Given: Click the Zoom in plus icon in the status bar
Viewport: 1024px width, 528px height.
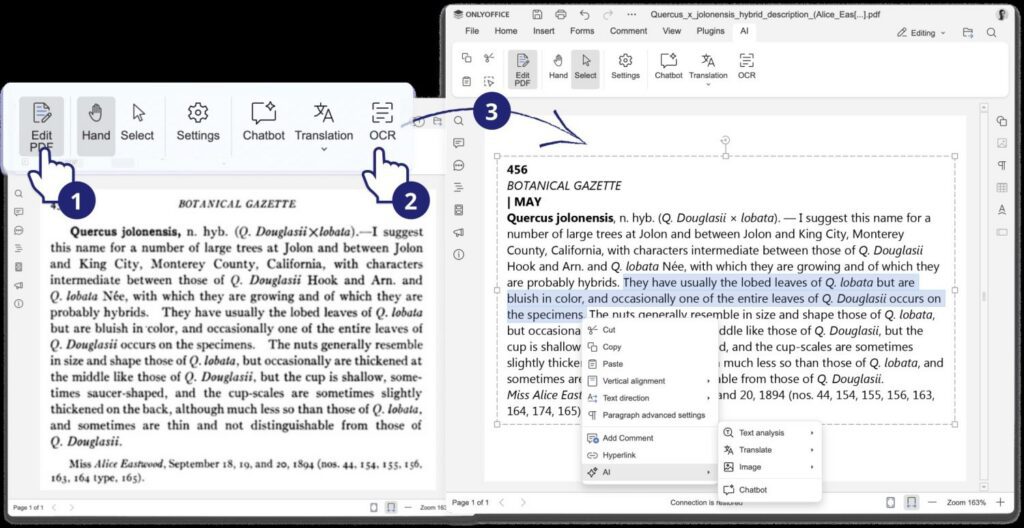Looking at the screenshot, I should [1003, 502].
